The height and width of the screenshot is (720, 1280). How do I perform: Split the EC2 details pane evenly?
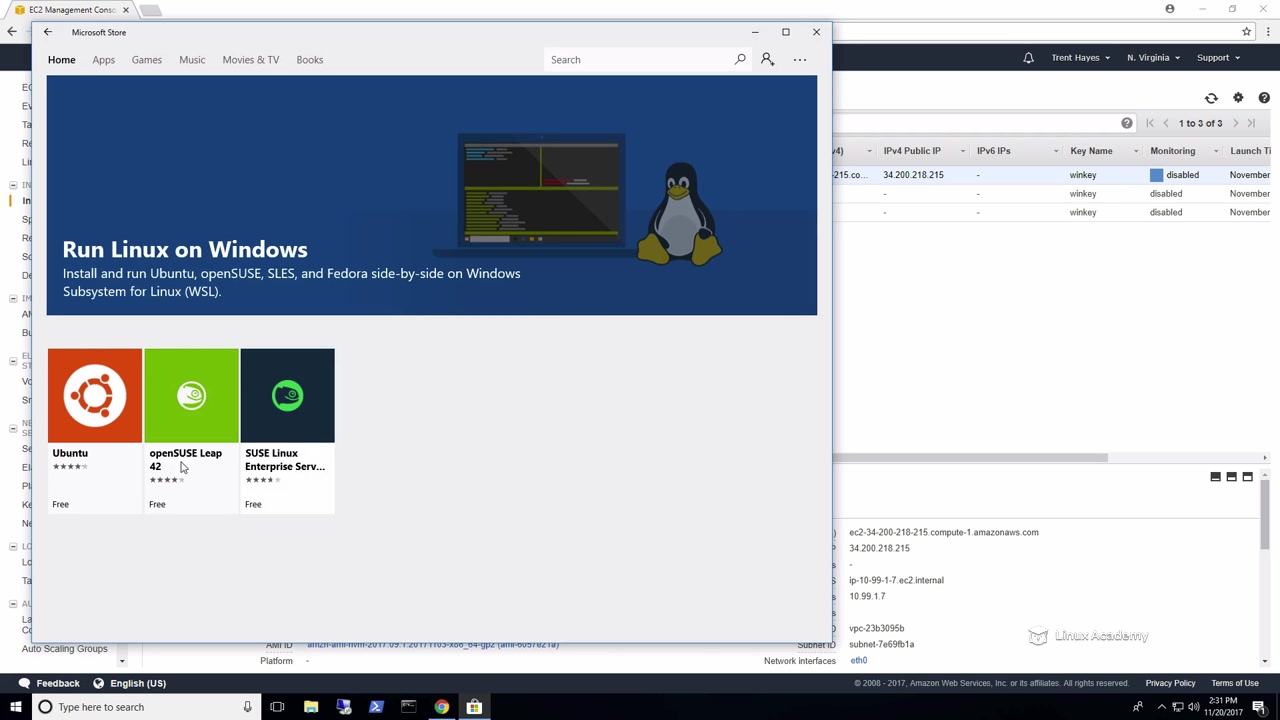pos(1232,477)
